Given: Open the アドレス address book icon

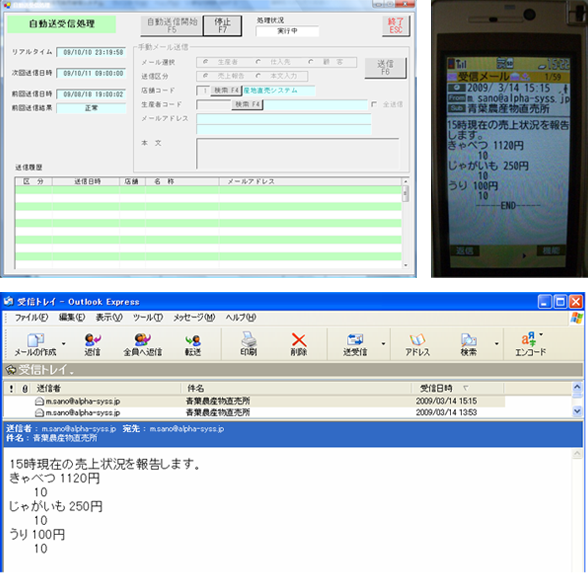Looking at the screenshot, I should 417,340.
